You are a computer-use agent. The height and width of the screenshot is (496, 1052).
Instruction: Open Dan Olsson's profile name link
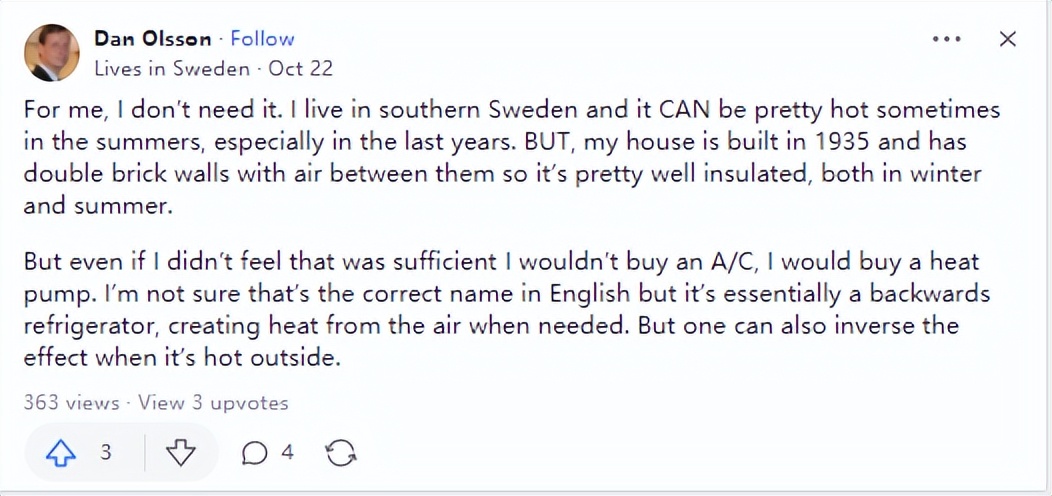[153, 39]
